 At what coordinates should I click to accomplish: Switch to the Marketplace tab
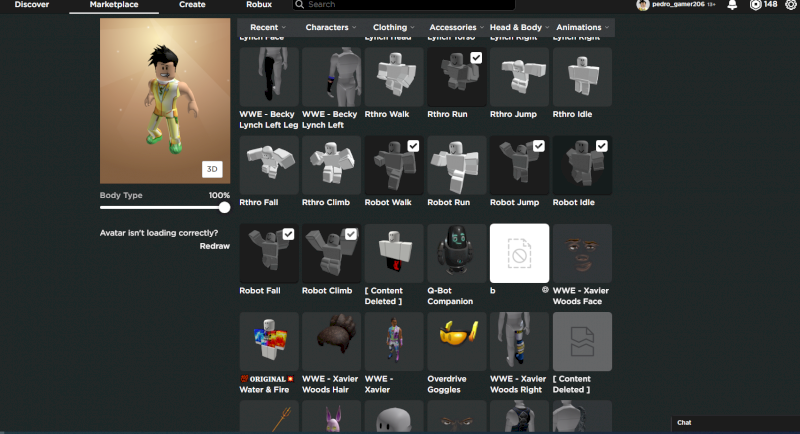[x=114, y=5]
